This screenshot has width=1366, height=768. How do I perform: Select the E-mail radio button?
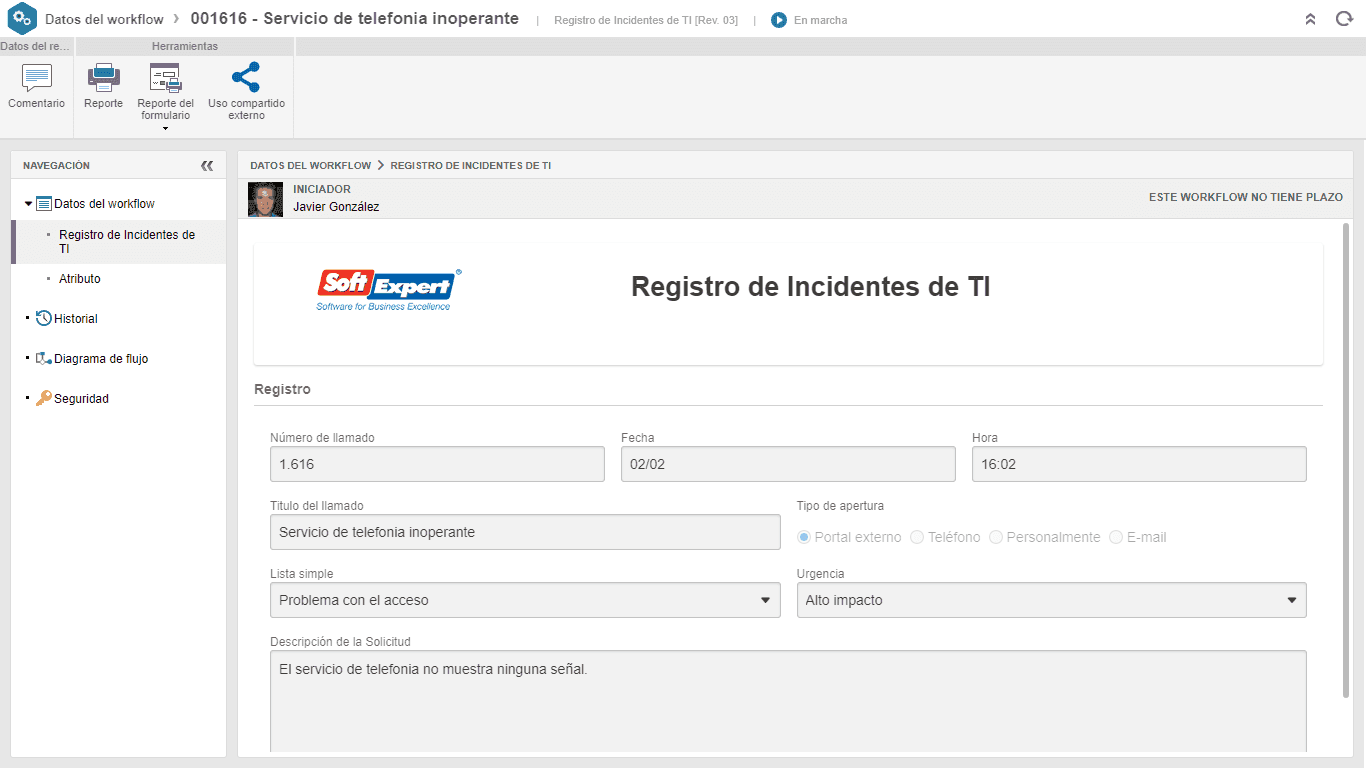[1116, 537]
